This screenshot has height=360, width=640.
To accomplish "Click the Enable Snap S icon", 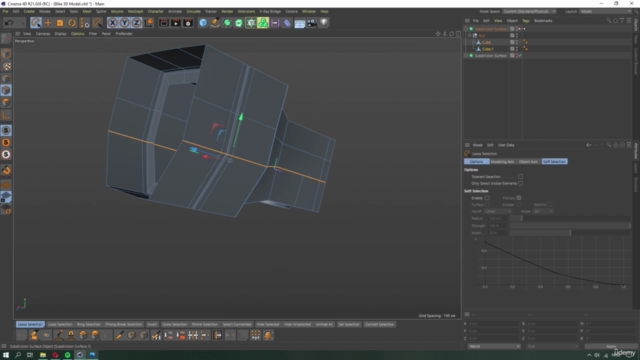I will 6,131.
